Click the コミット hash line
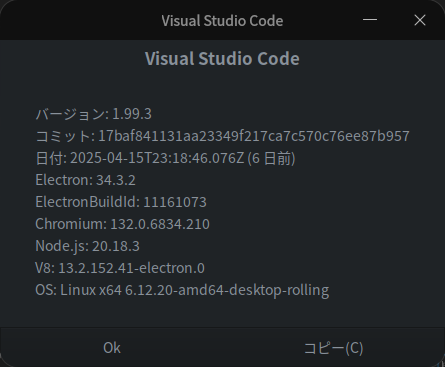The width and height of the screenshot is (445, 367). (x=222, y=136)
